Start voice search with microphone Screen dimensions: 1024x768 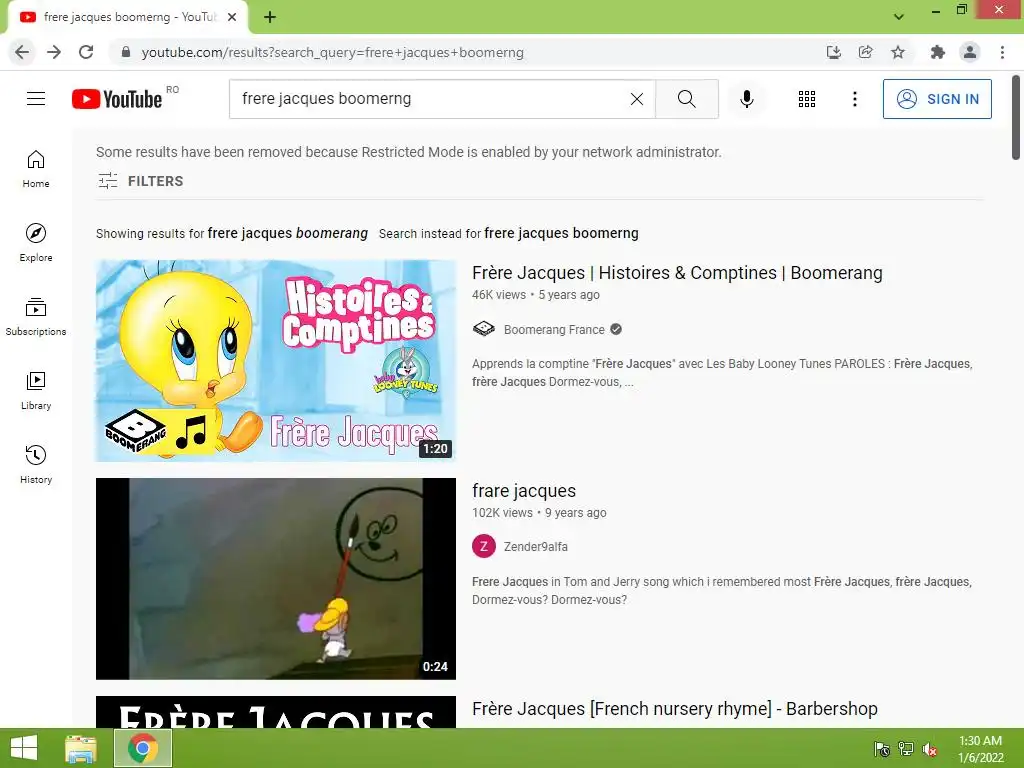(x=746, y=99)
